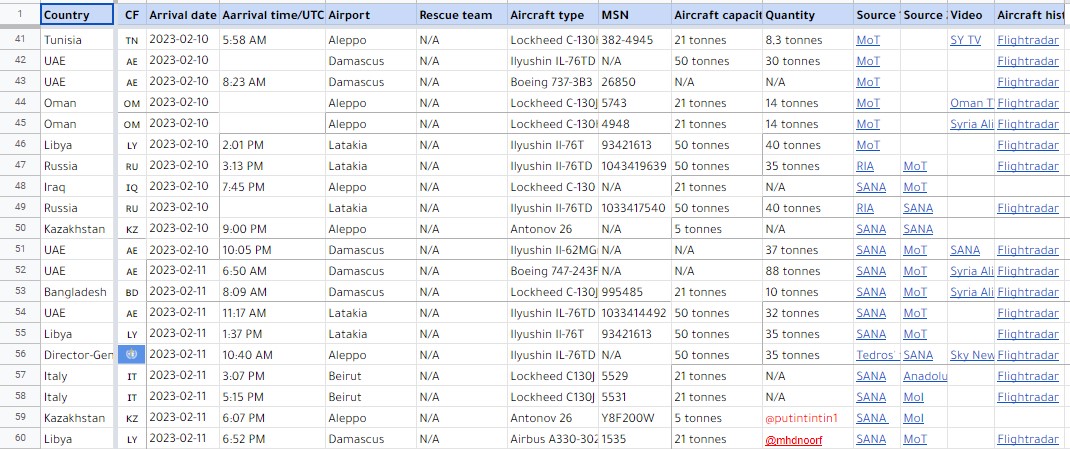1070x449 pixels.
Task: Click the UN flag icon in row 56
Action: click(x=132, y=355)
